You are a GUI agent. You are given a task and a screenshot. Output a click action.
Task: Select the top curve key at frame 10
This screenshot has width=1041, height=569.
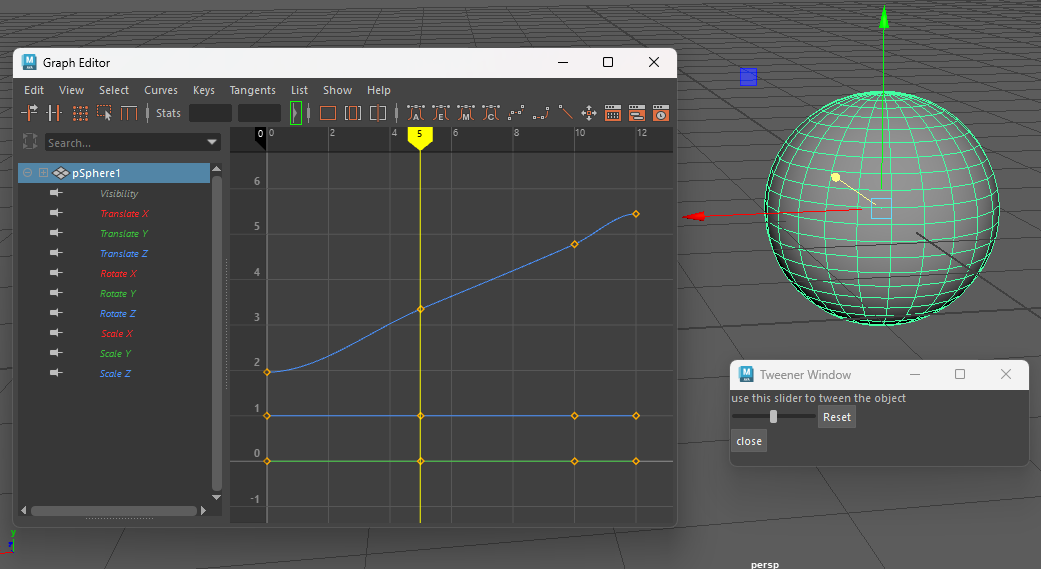(574, 244)
